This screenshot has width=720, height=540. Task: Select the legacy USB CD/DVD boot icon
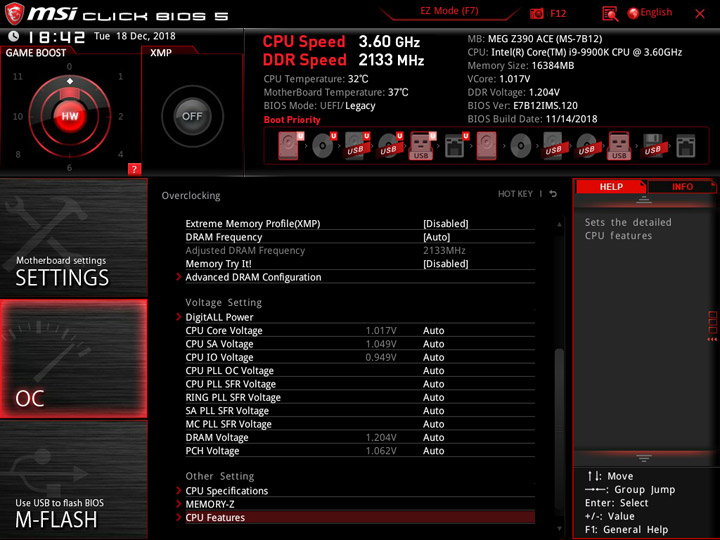point(586,146)
